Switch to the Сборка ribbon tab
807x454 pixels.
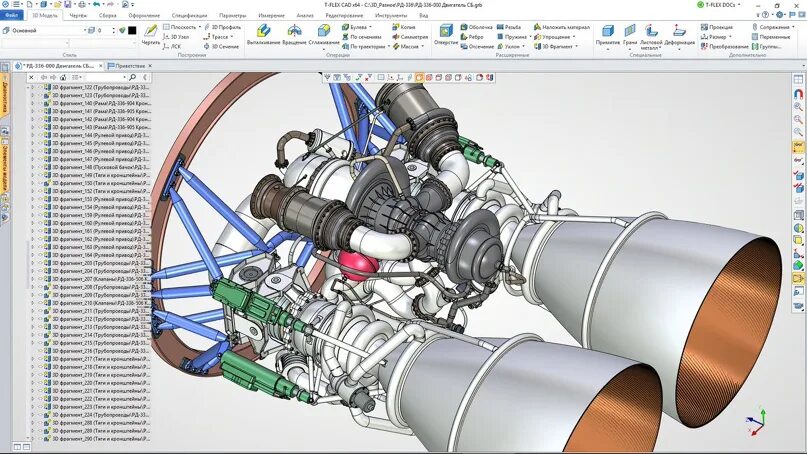click(x=108, y=15)
